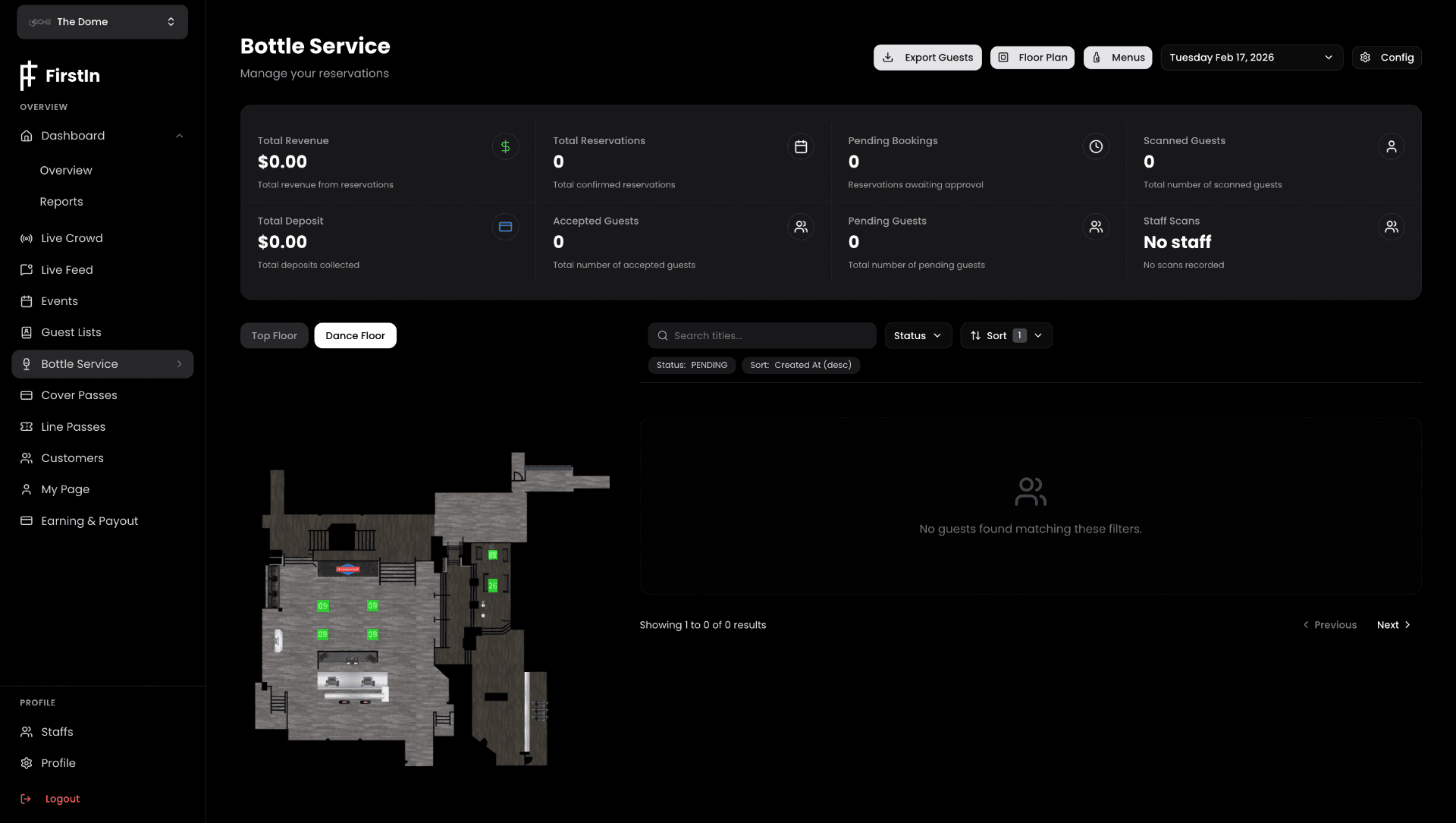The image size is (1456, 823).
Task: Select the Dance Floor tab
Action: click(x=355, y=335)
